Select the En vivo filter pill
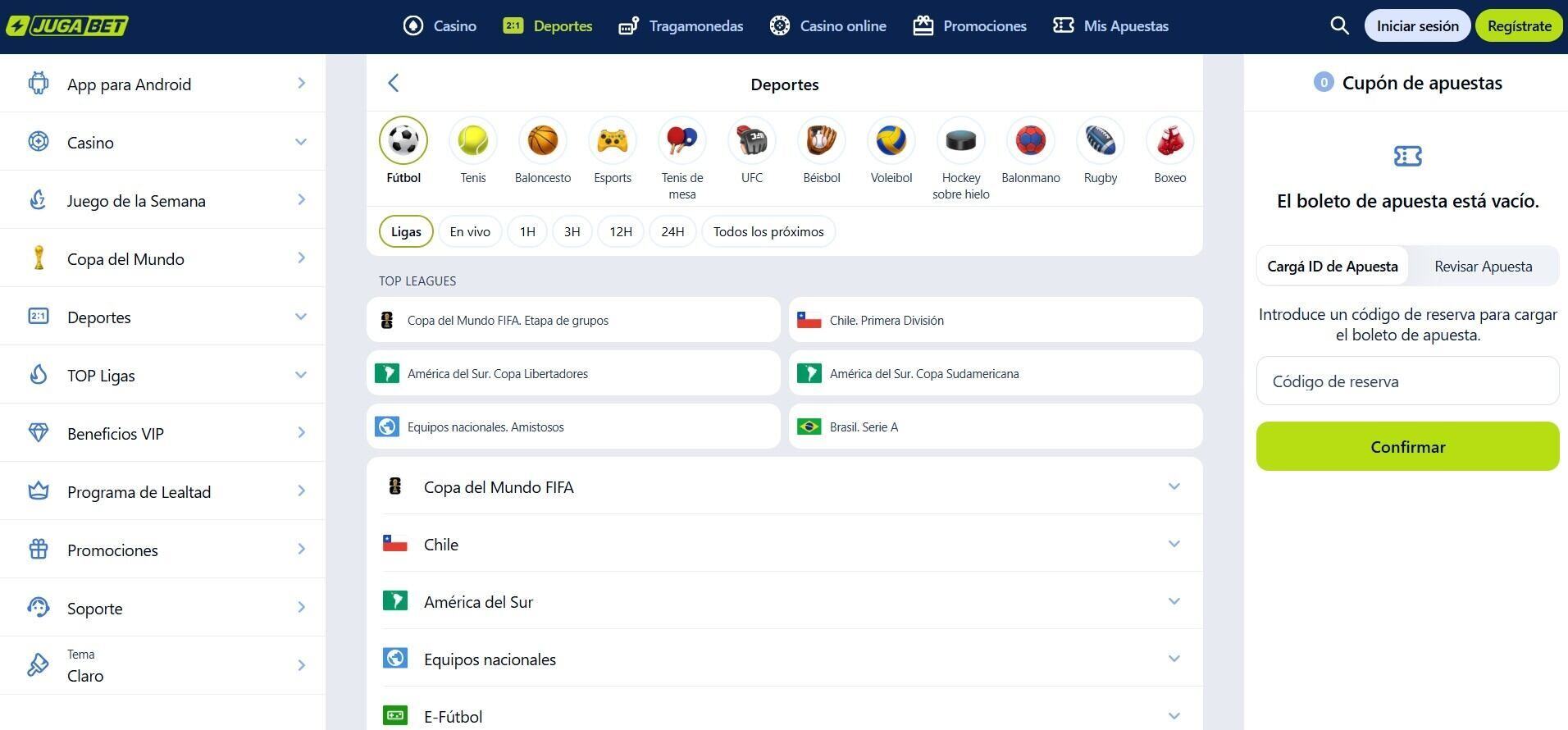1568x730 pixels. [470, 231]
